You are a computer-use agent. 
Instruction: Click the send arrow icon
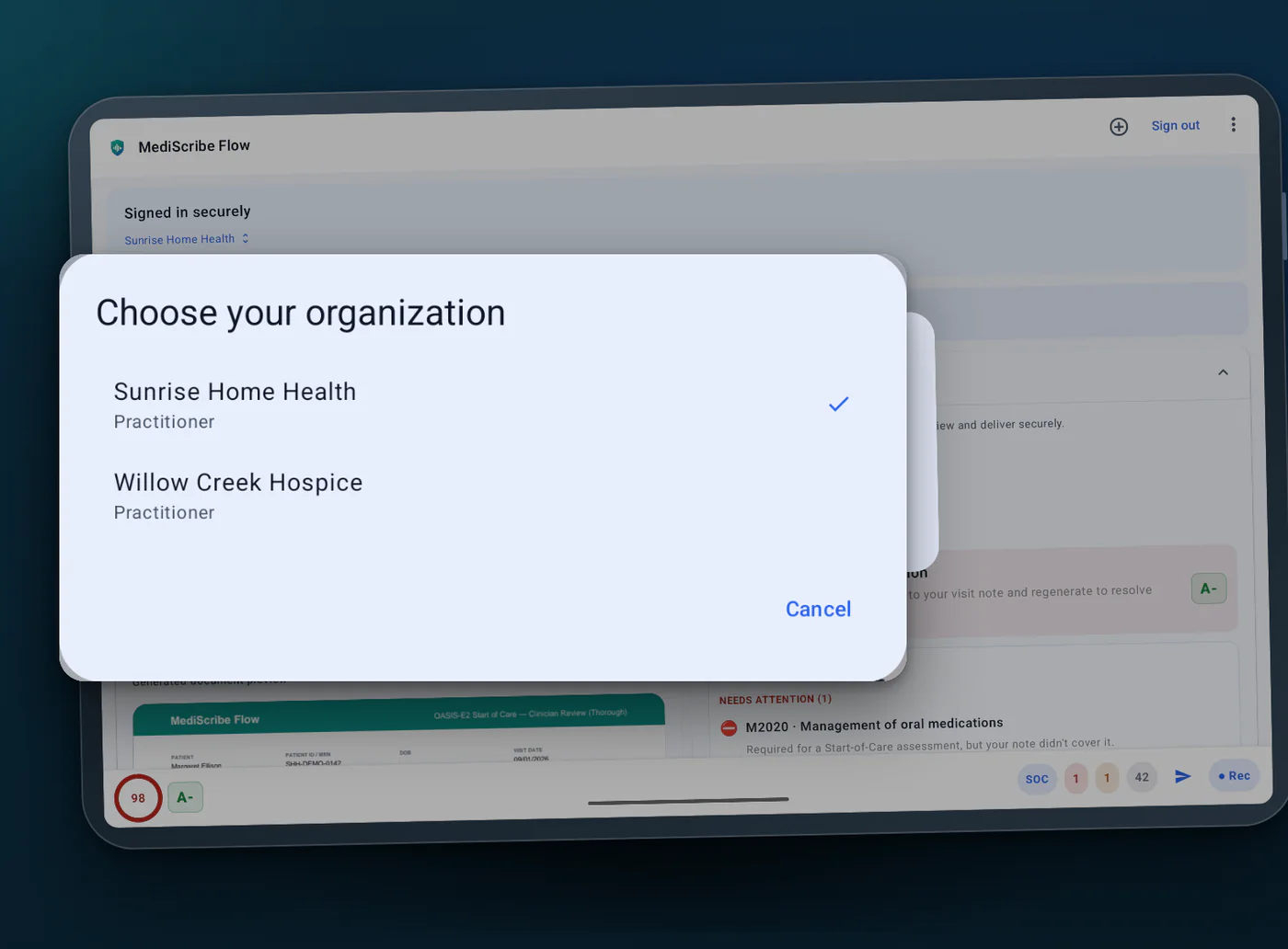pos(1183,777)
